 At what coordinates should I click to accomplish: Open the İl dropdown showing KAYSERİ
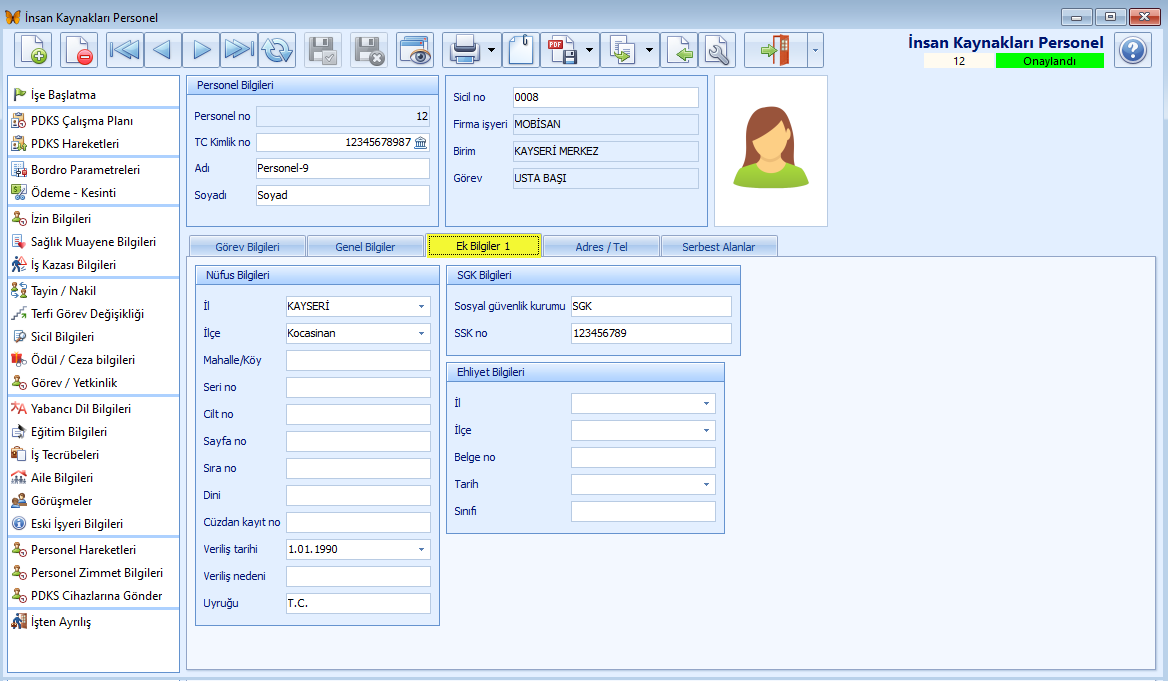(x=420, y=306)
